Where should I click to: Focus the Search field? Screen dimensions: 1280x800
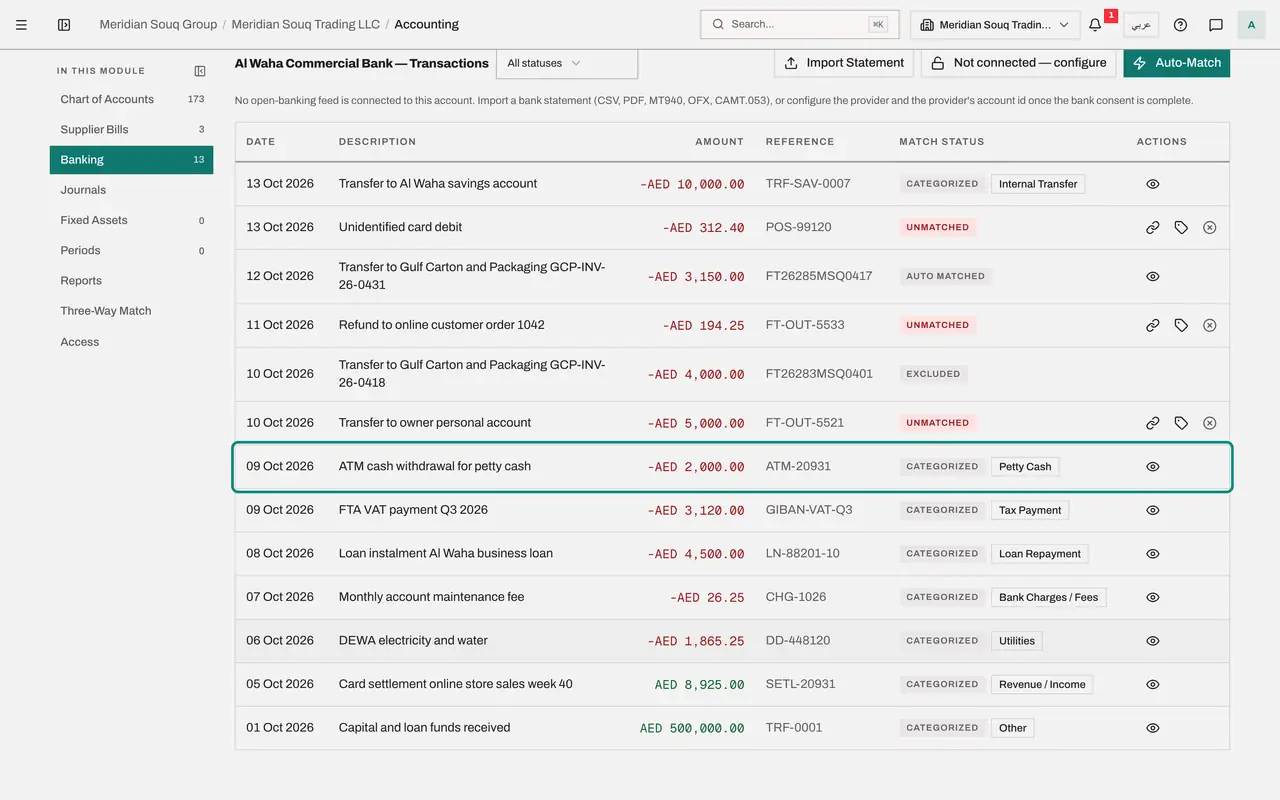click(799, 25)
